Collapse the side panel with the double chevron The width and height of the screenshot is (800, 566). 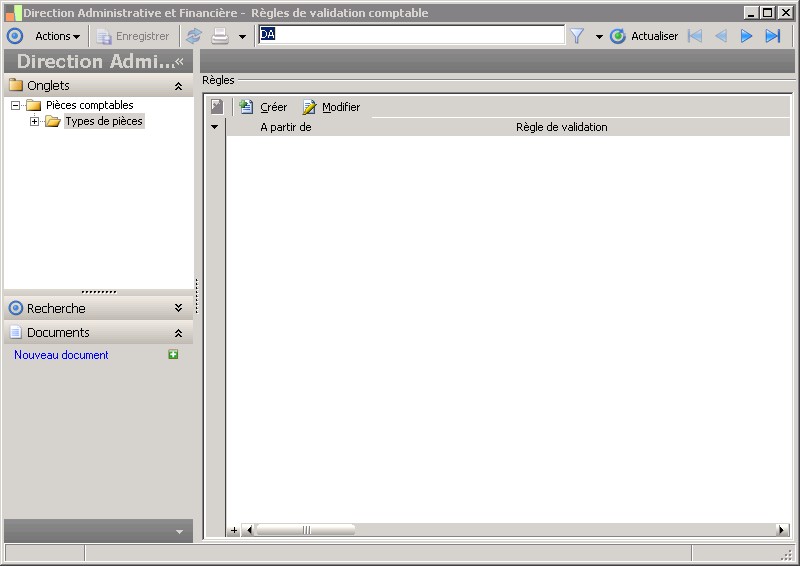point(179,62)
